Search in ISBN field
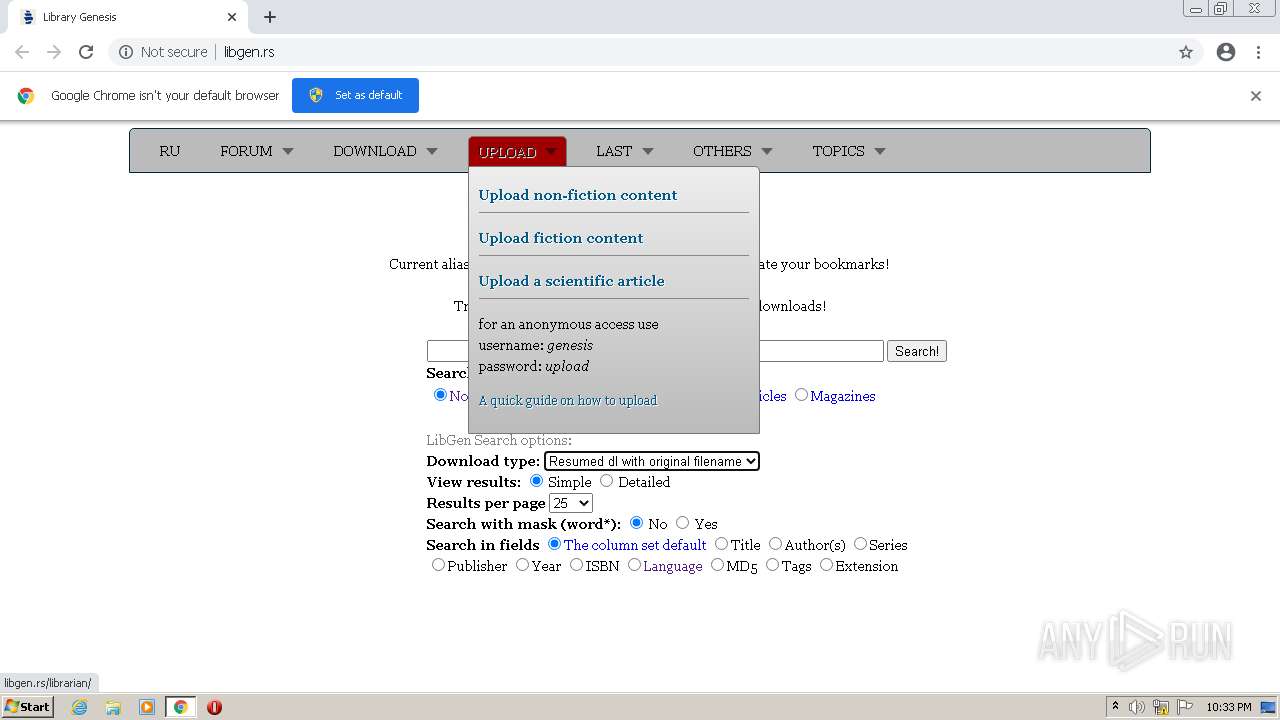The width and height of the screenshot is (1280, 720). point(576,565)
